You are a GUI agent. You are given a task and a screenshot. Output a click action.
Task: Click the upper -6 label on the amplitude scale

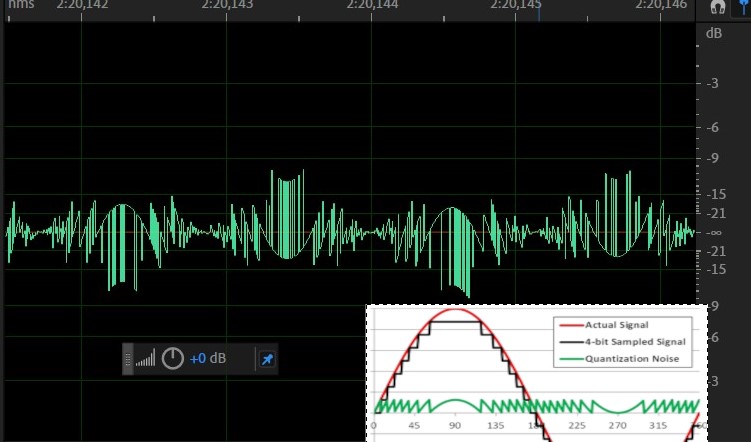[x=713, y=127]
